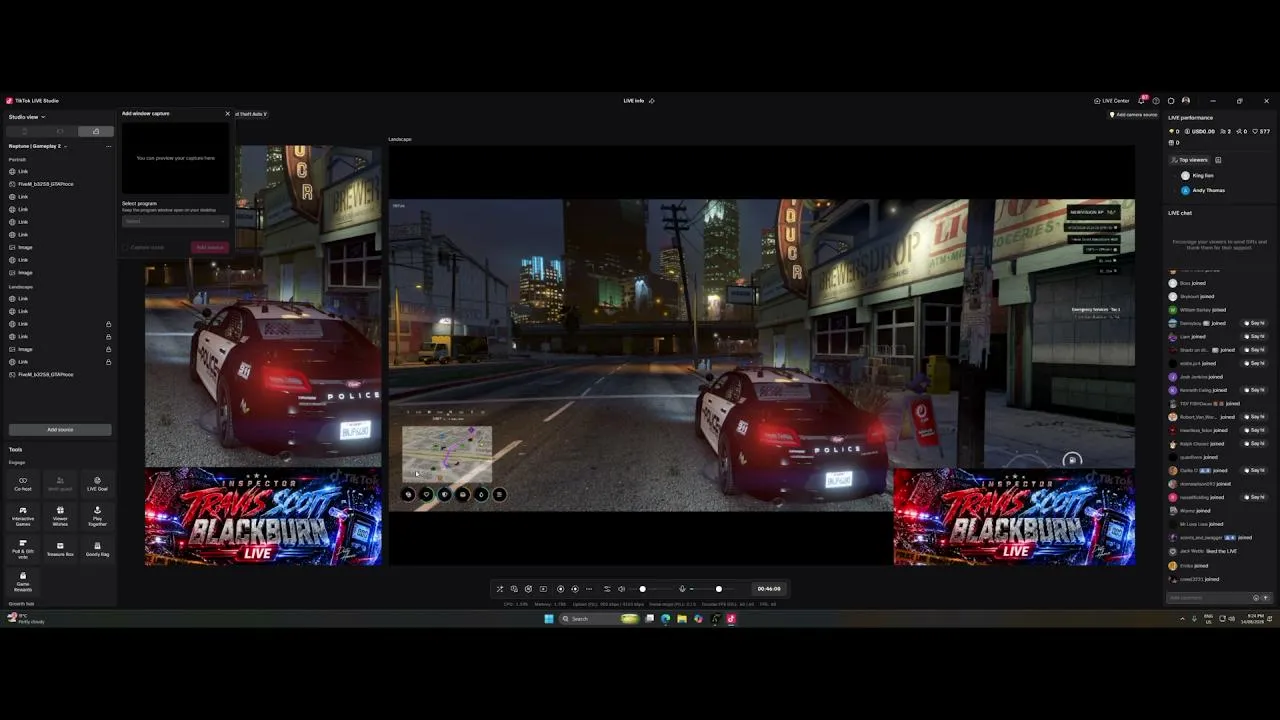Mute the microphone icon
The image size is (1280, 720).
point(682,589)
